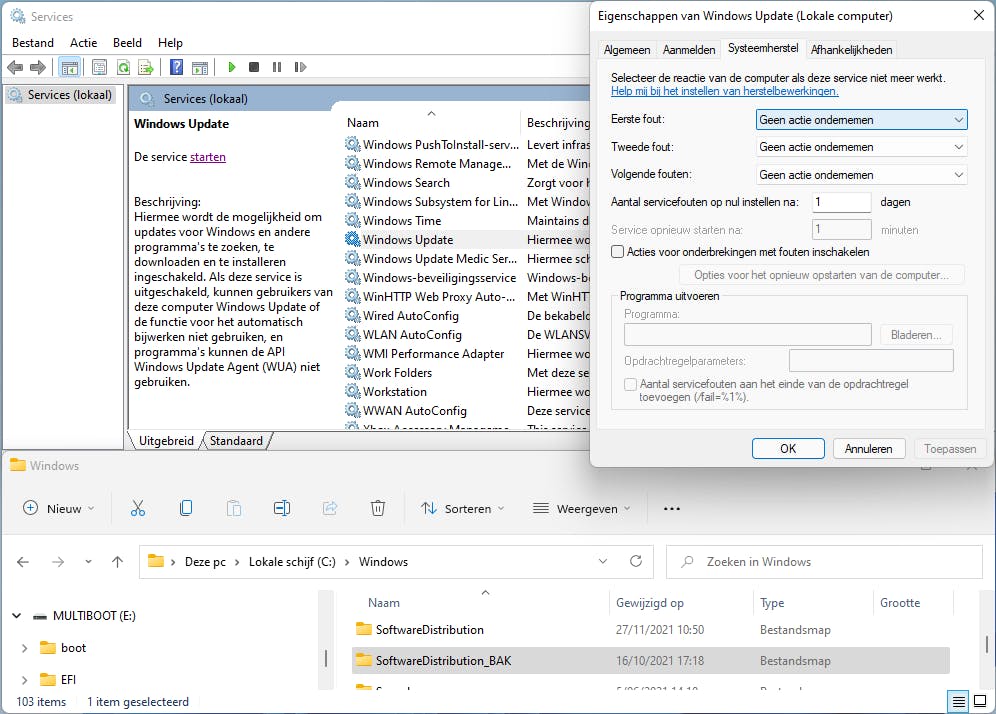Sort by Gewijzigd op column header

pos(650,603)
